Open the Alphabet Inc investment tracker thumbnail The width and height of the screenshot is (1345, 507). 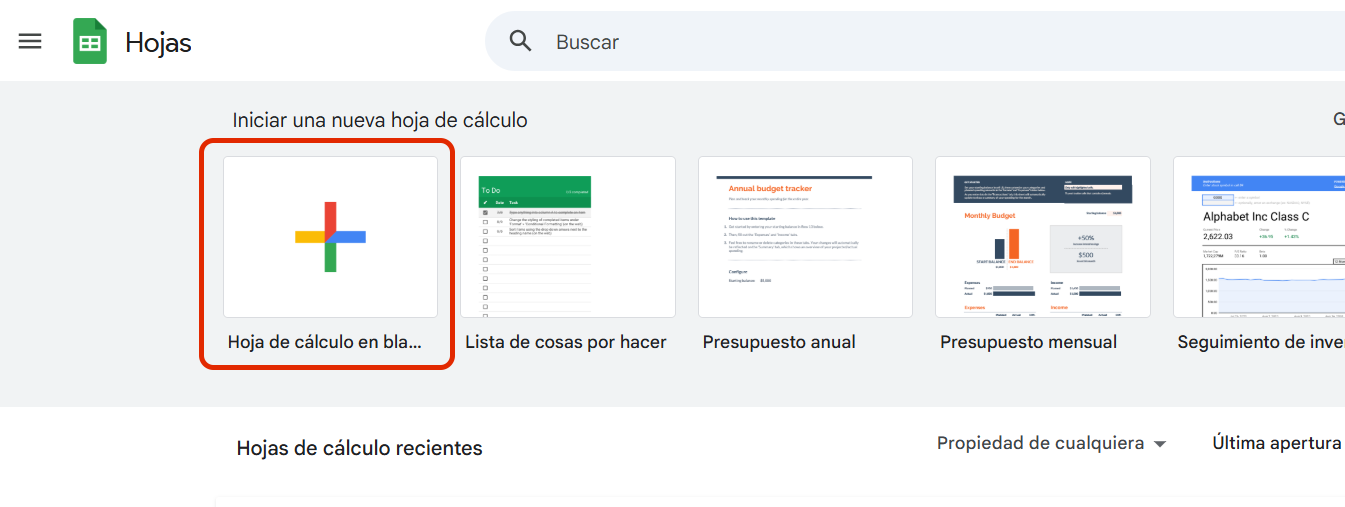[x=1259, y=237]
